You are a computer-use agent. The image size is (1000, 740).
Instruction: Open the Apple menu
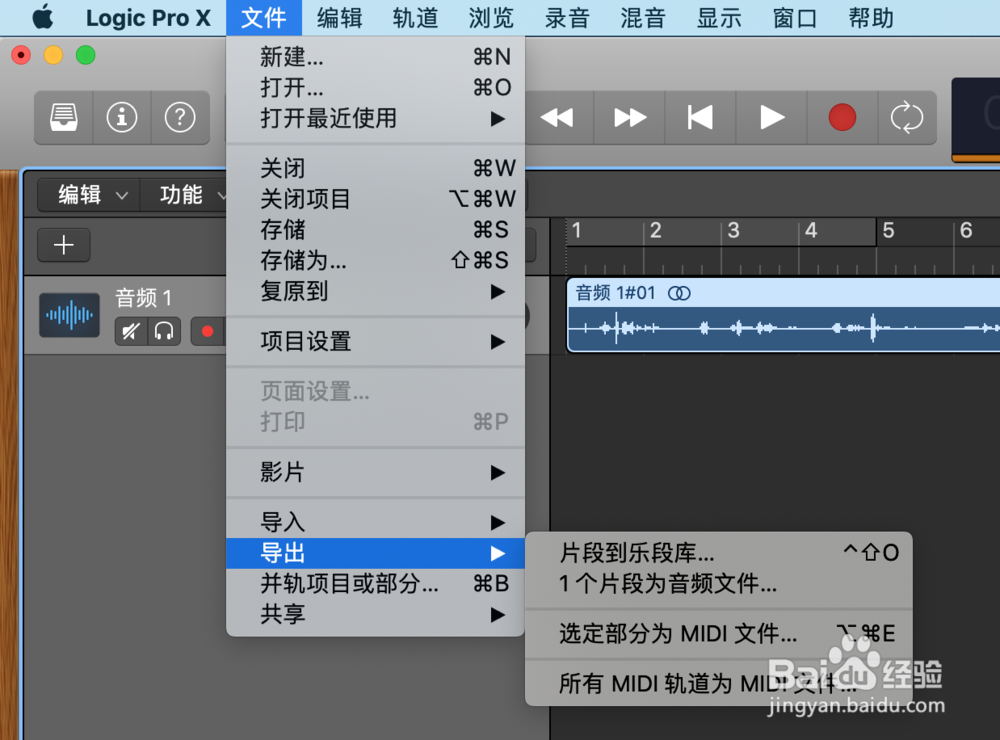43,17
